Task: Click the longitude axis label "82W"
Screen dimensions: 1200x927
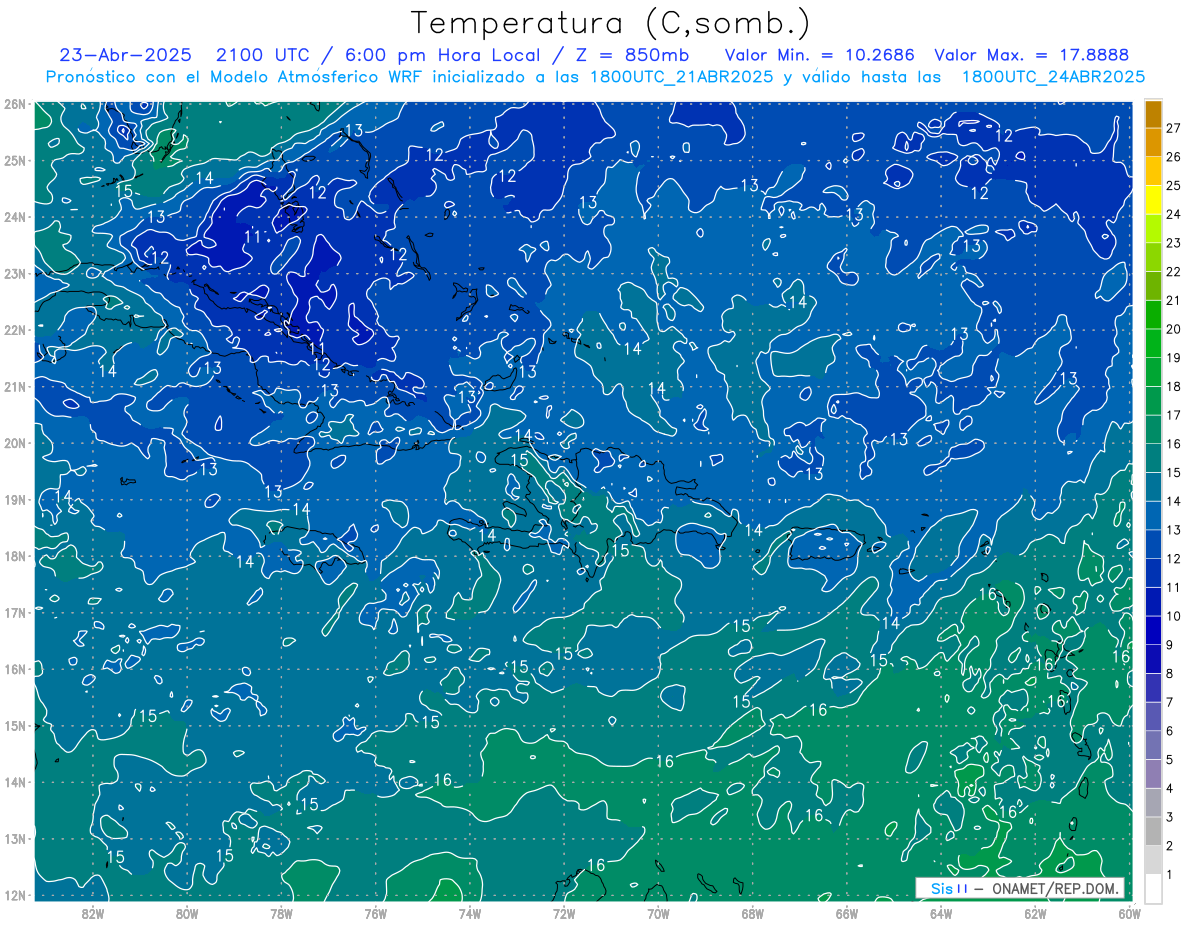Action: click(x=93, y=914)
